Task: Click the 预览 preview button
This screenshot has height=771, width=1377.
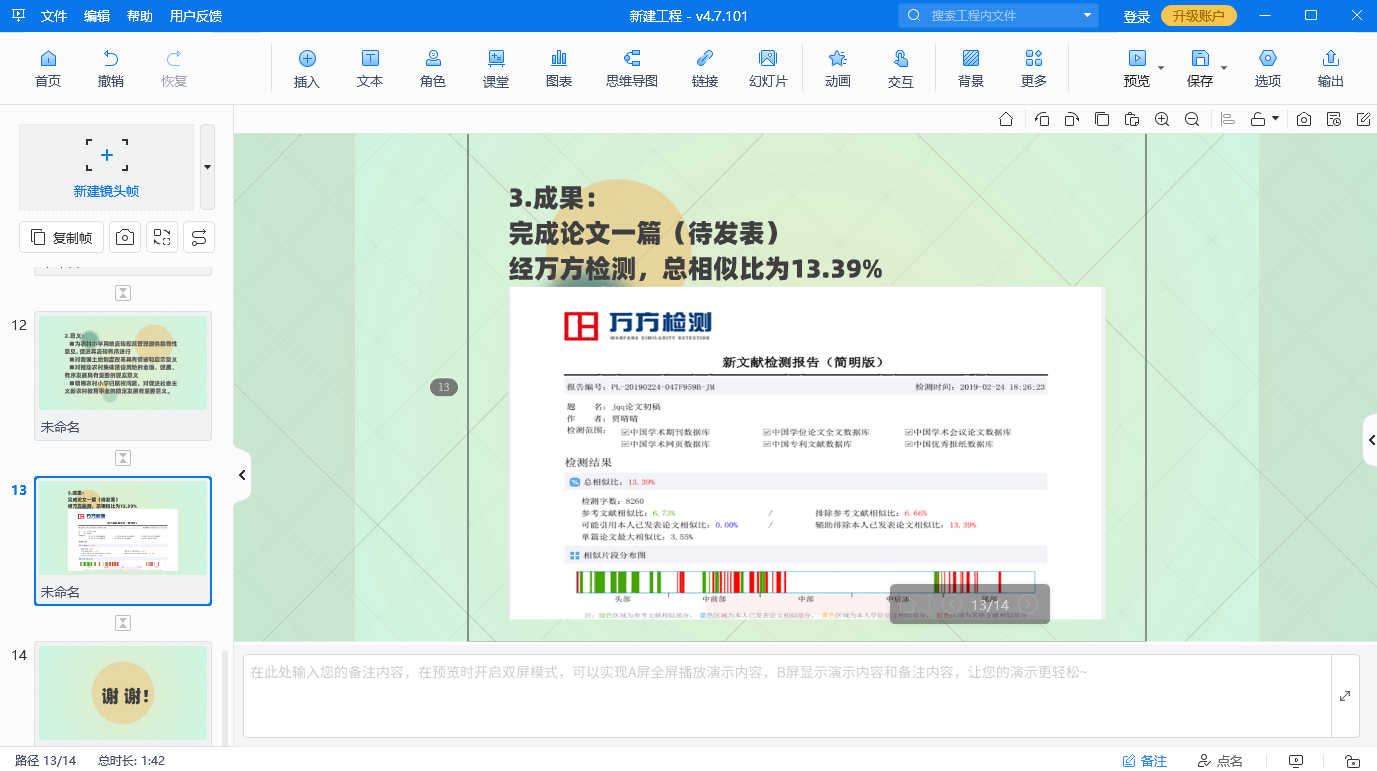Action: pyautogui.click(x=1137, y=68)
